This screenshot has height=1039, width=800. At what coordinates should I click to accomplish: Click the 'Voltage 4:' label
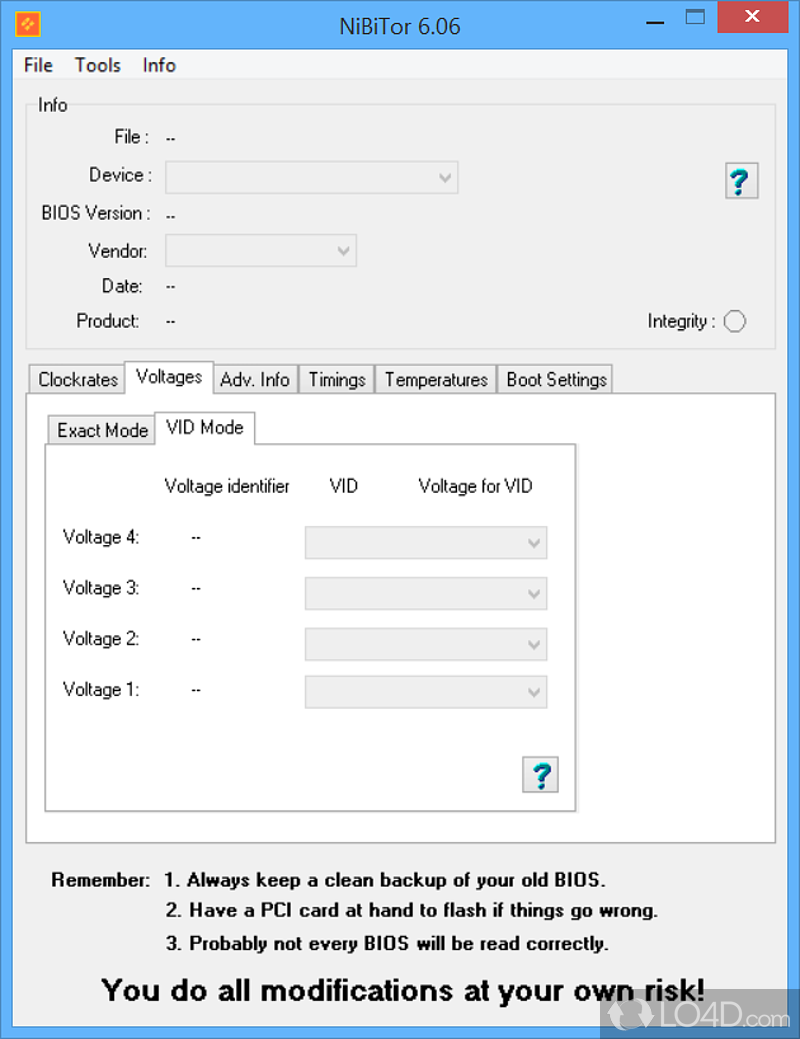point(101,537)
